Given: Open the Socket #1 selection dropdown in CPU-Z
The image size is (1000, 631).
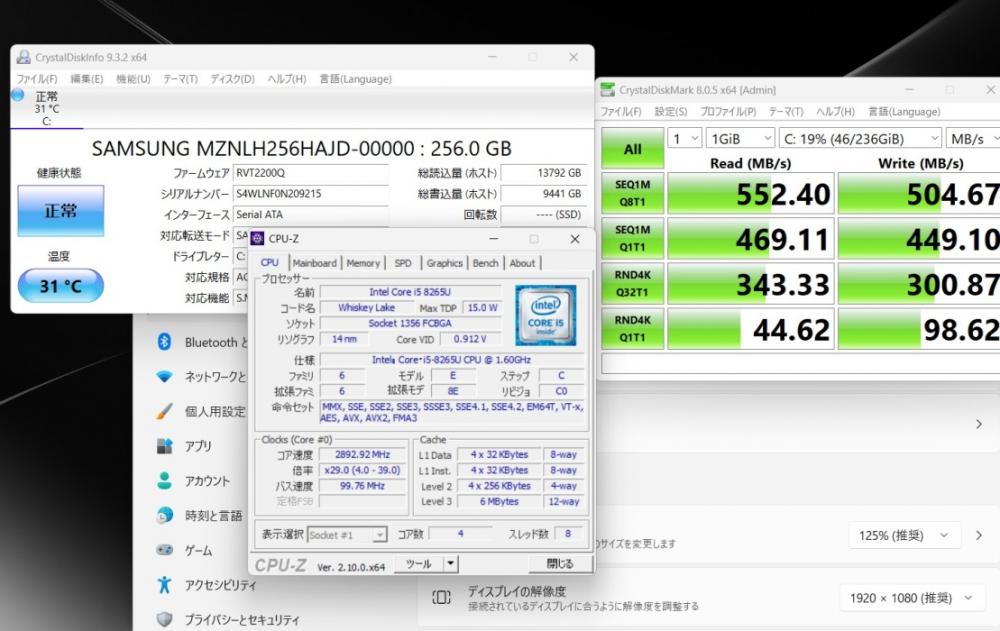Looking at the screenshot, I should (347, 535).
